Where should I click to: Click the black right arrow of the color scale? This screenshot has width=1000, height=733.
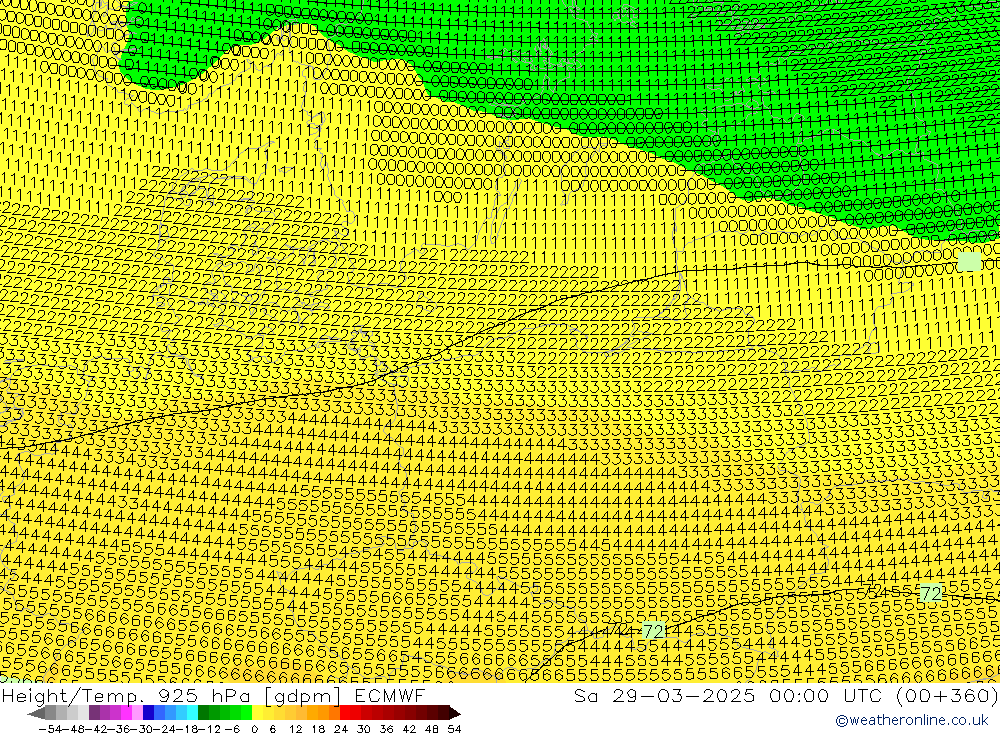coord(455,714)
